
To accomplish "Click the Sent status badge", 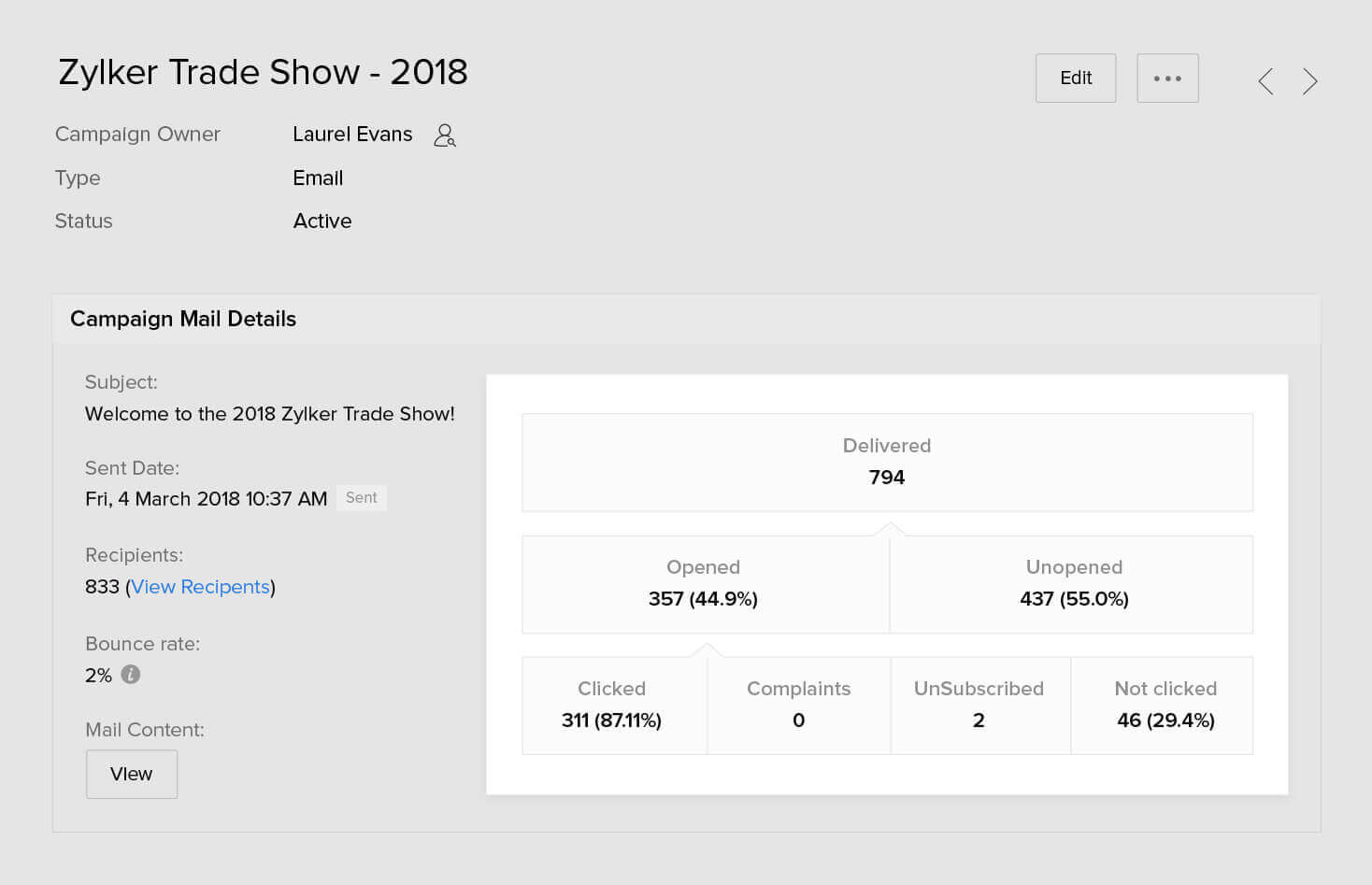I will [x=362, y=498].
